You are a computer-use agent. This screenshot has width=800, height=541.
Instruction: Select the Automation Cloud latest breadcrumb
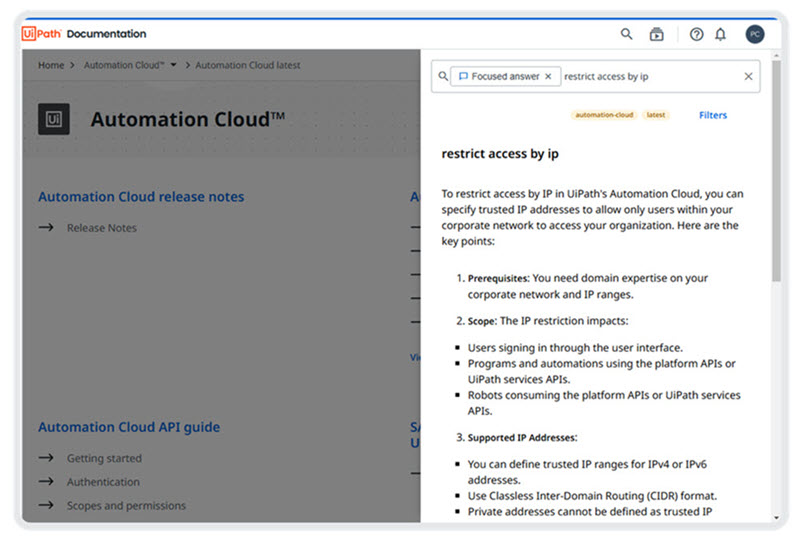click(x=247, y=65)
